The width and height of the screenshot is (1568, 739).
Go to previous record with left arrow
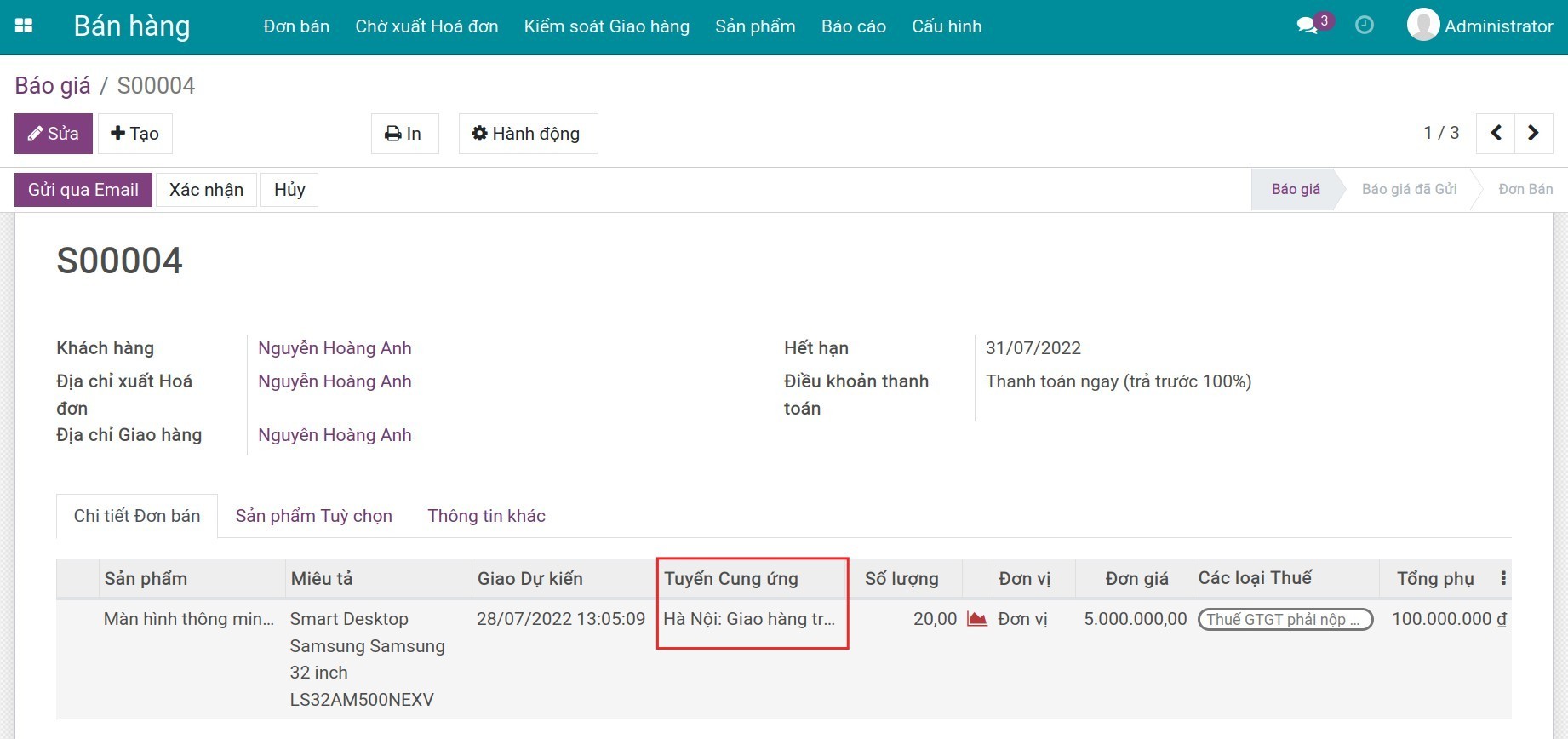pos(1496,133)
